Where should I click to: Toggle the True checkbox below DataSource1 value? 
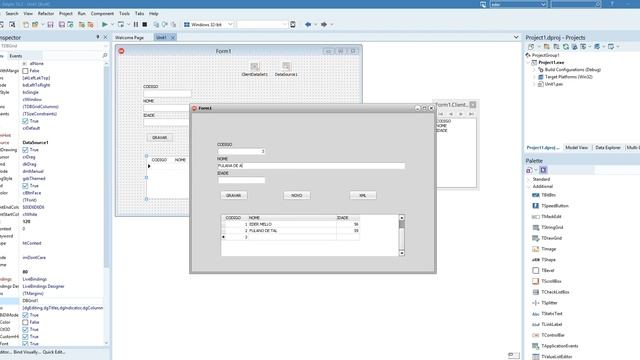tap(25, 150)
